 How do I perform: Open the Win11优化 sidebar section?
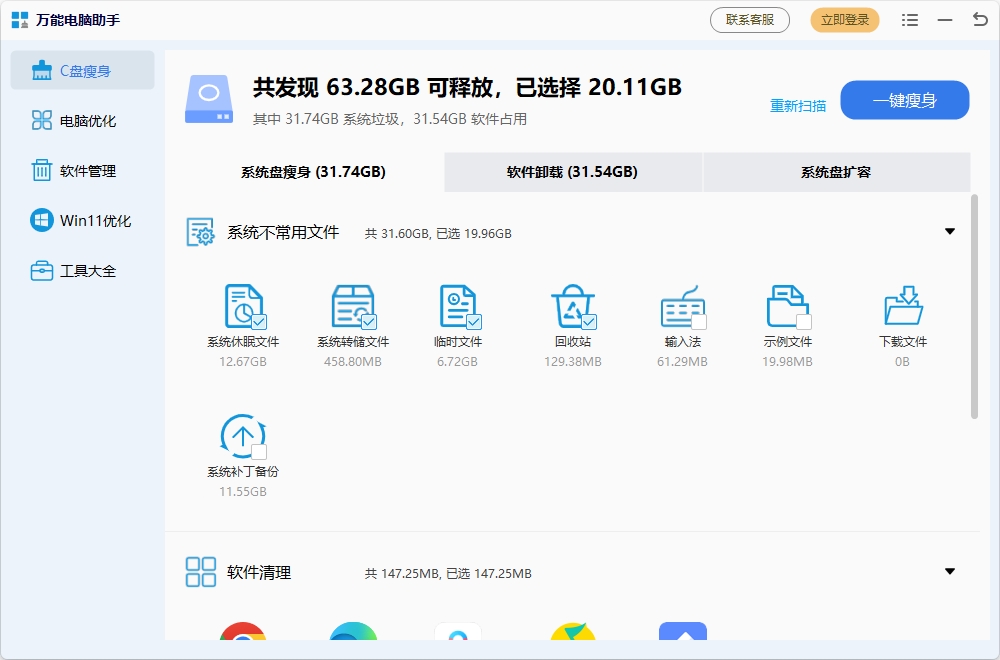coord(82,220)
